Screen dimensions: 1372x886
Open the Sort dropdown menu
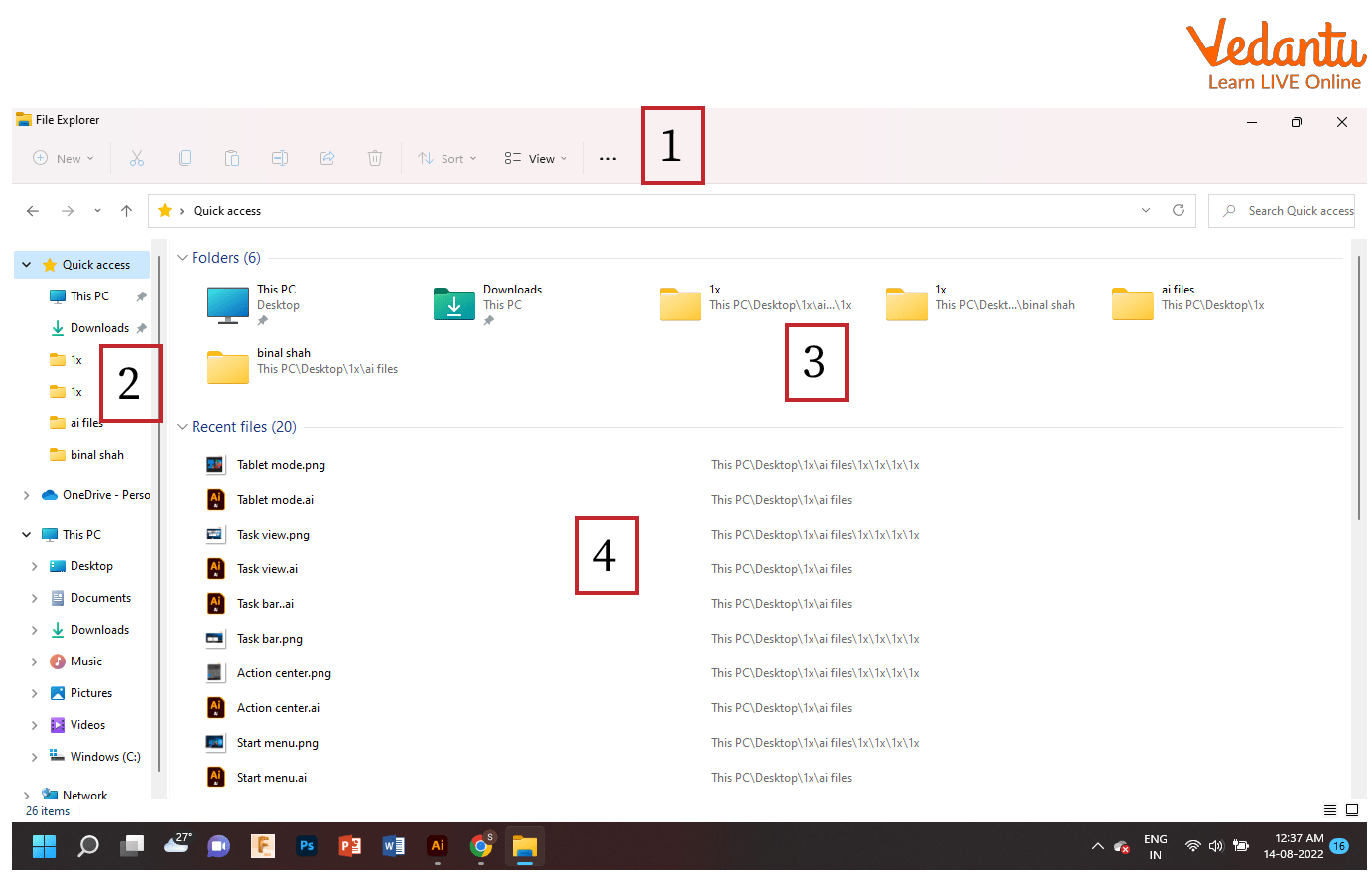[x=447, y=158]
